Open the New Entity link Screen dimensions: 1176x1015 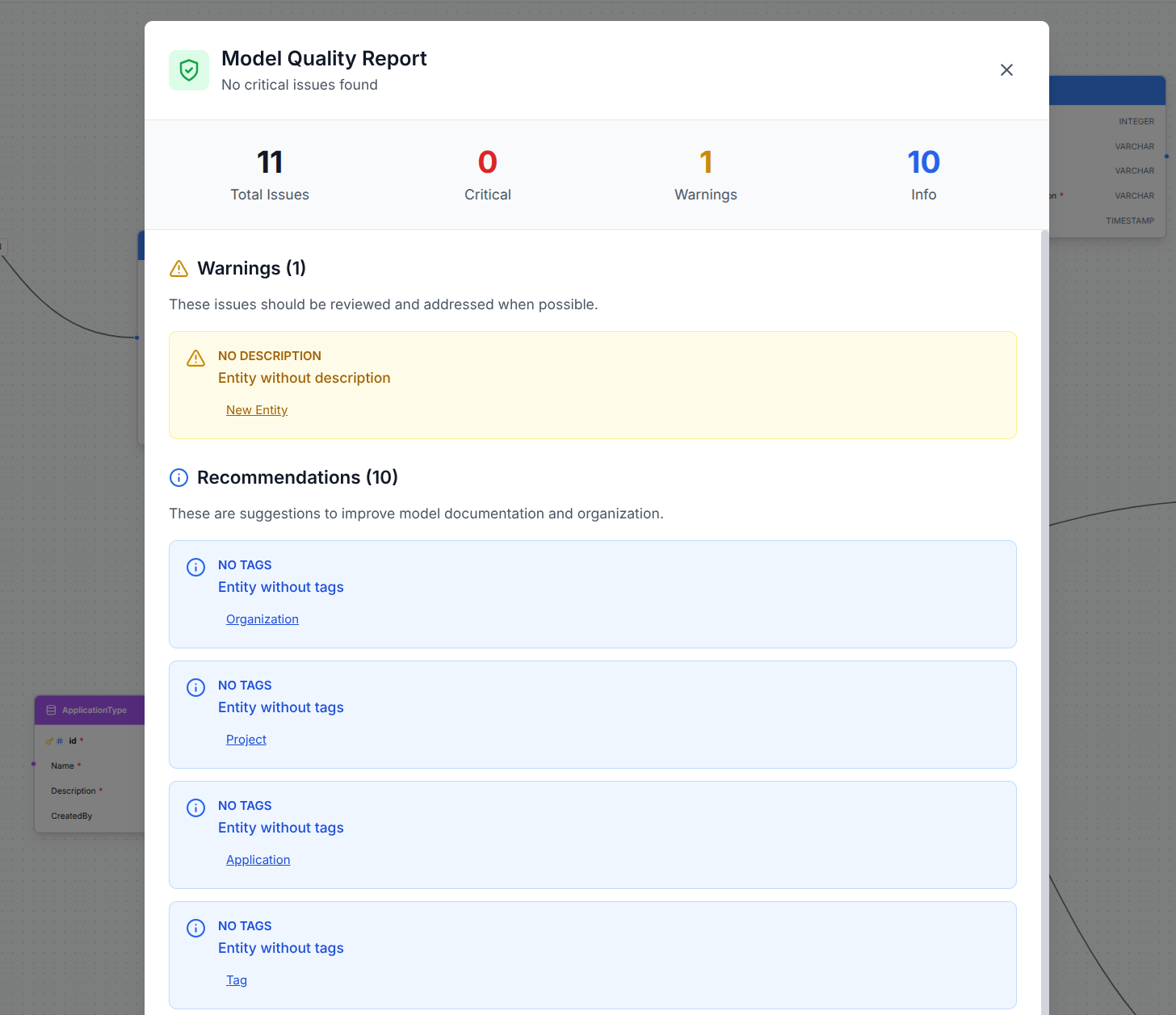(257, 410)
